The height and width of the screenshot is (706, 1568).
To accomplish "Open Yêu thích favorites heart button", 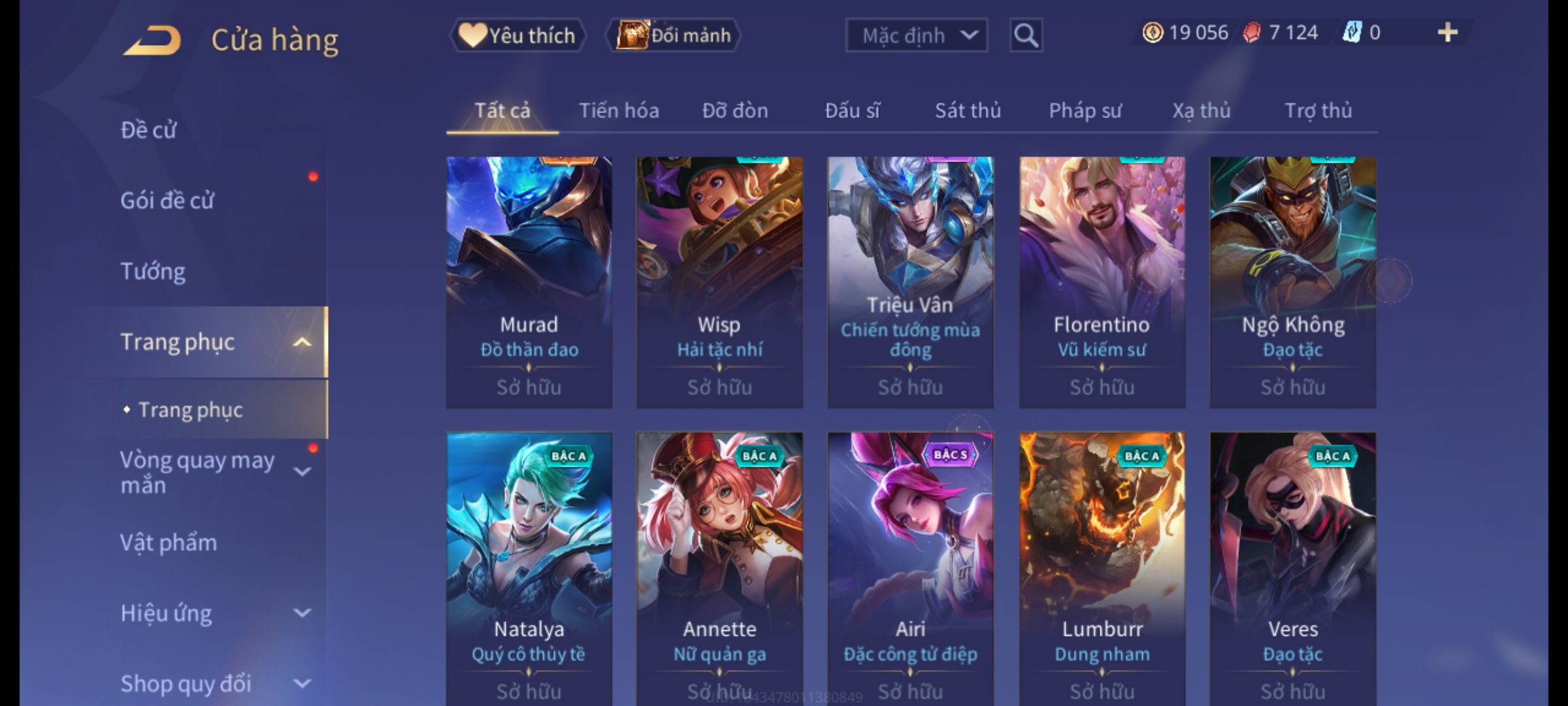I will click(x=517, y=35).
